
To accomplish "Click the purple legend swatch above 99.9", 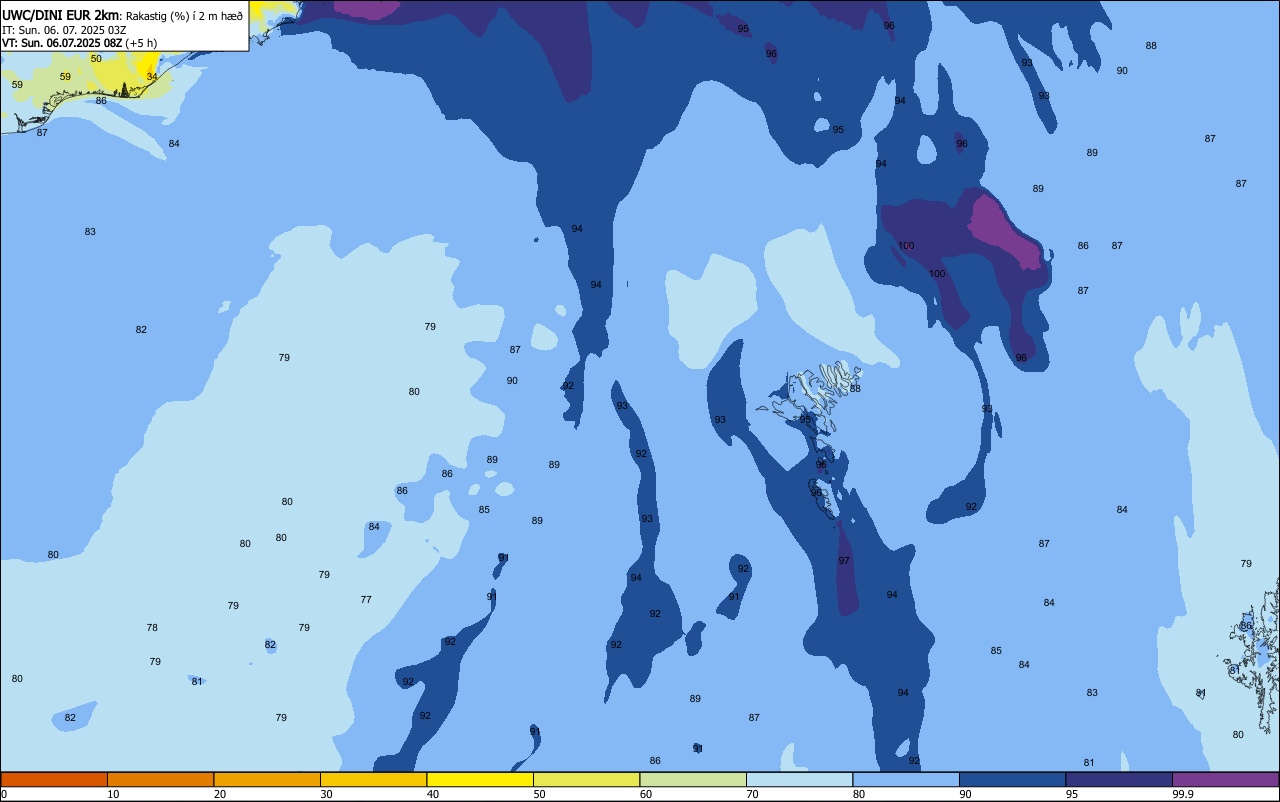I will [1225, 779].
